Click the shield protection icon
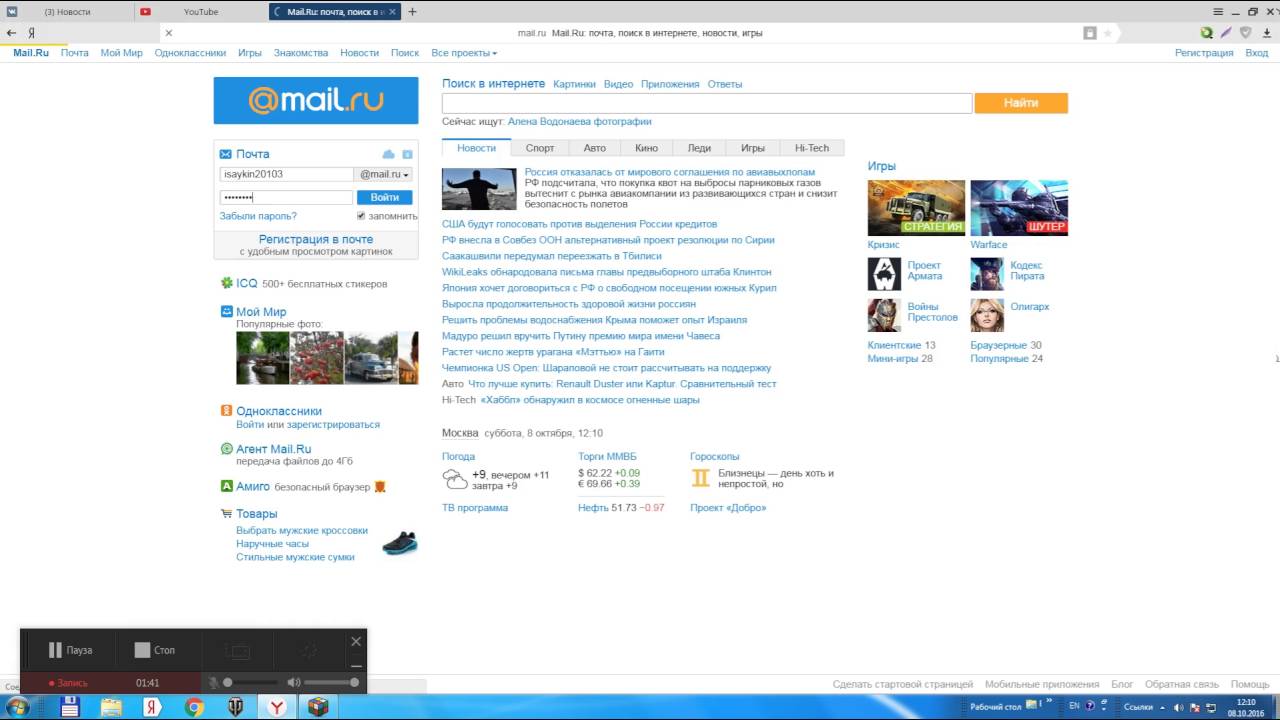Screen dimensions: 1280x720 pos(1245,33)
